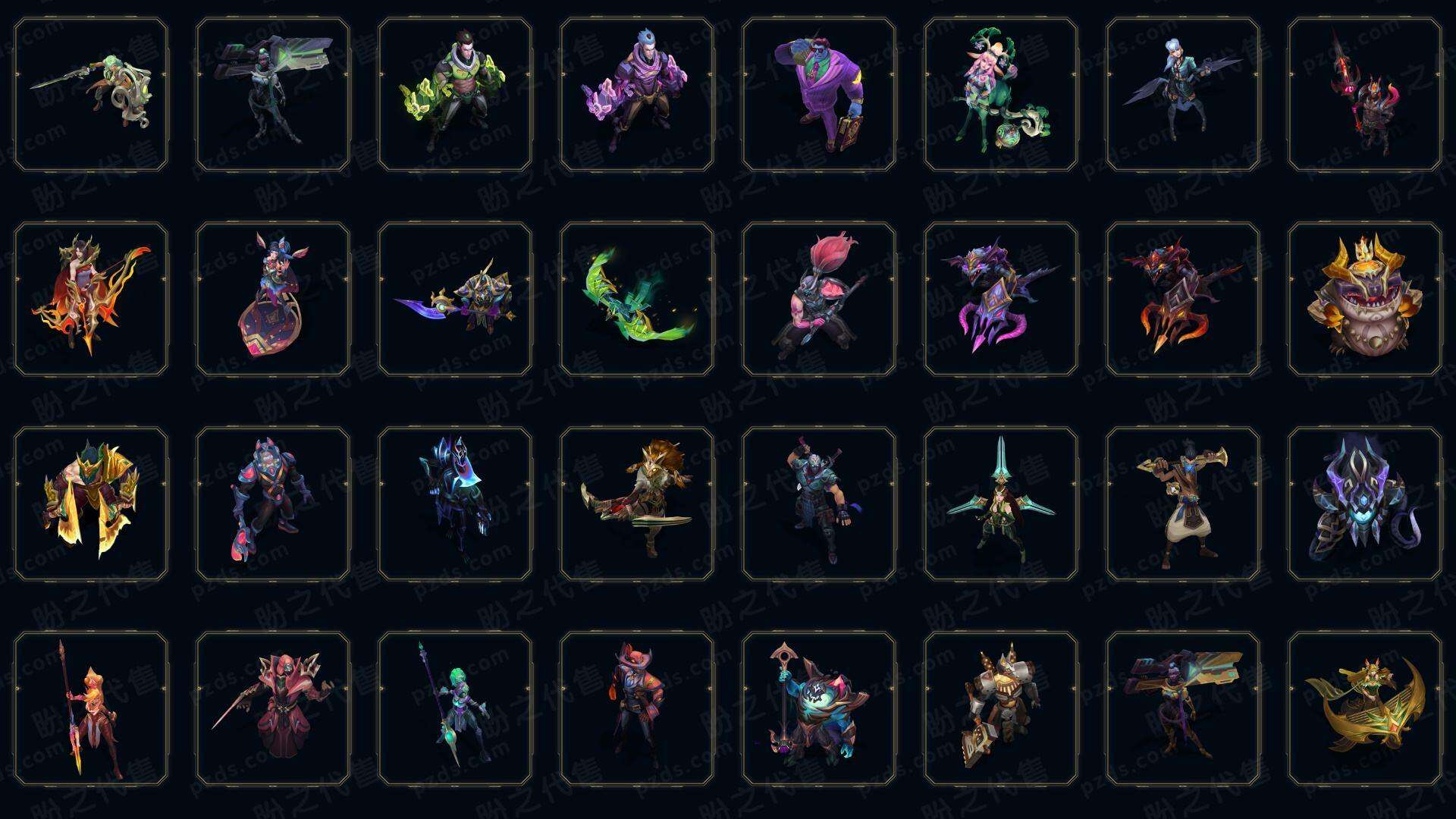Select the purple Skarner-like scorpion skin
The height and width of the screenshot is (819, 1456).
point(1001,300)
